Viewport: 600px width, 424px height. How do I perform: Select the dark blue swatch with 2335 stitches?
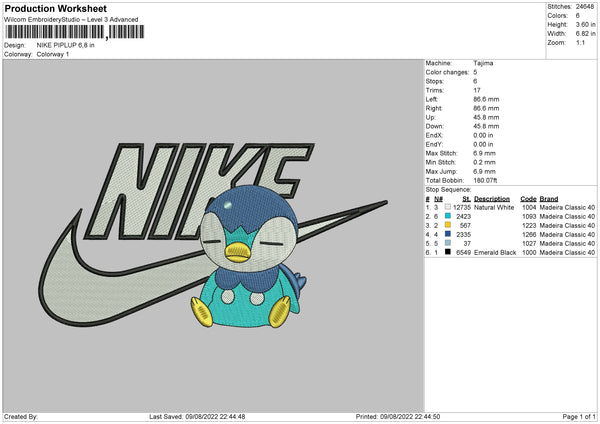click(x=448, y=234)
